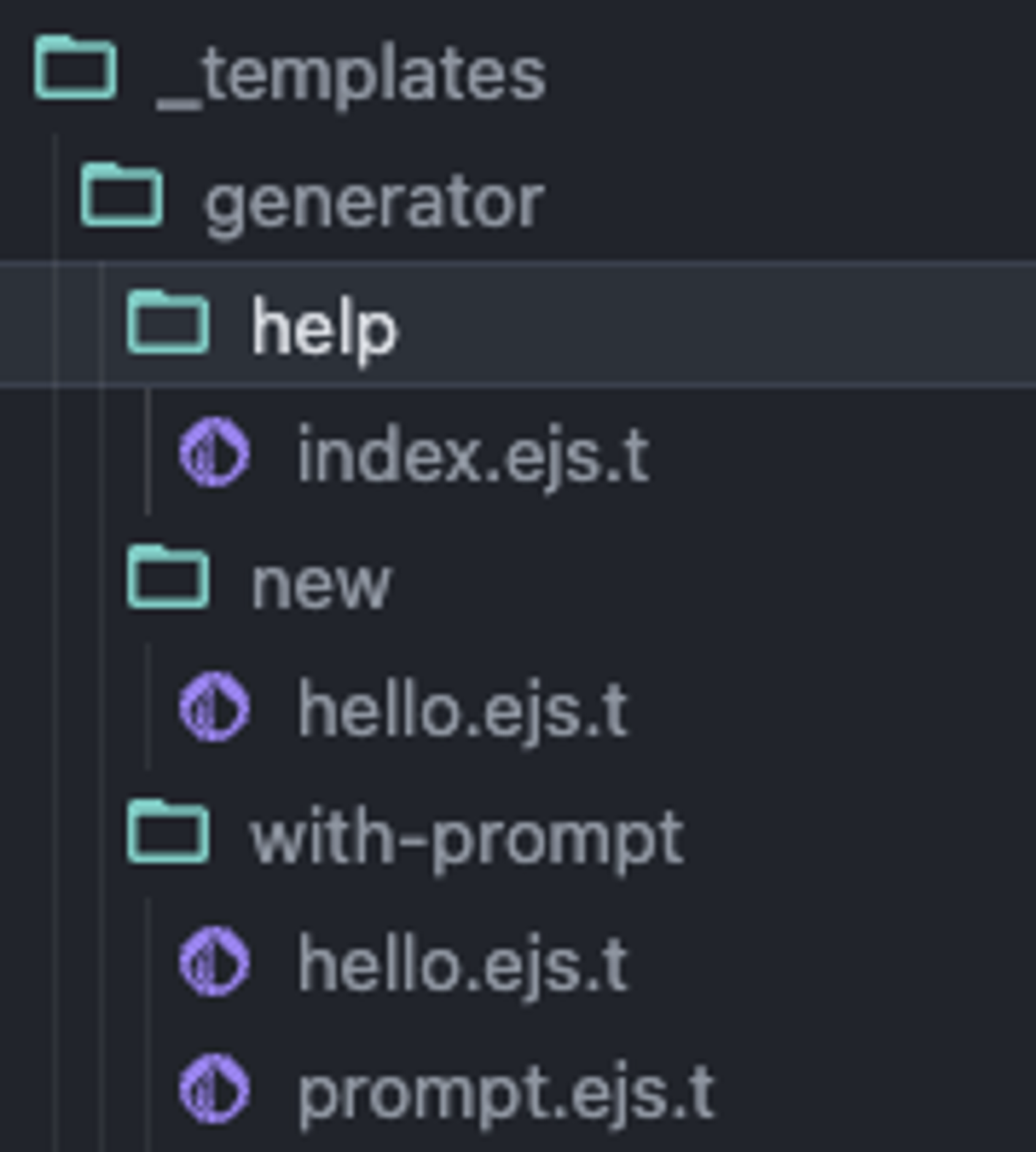Click the with-prompt folder icon
Screen dimensions: 1036x1152
[168, 834]
